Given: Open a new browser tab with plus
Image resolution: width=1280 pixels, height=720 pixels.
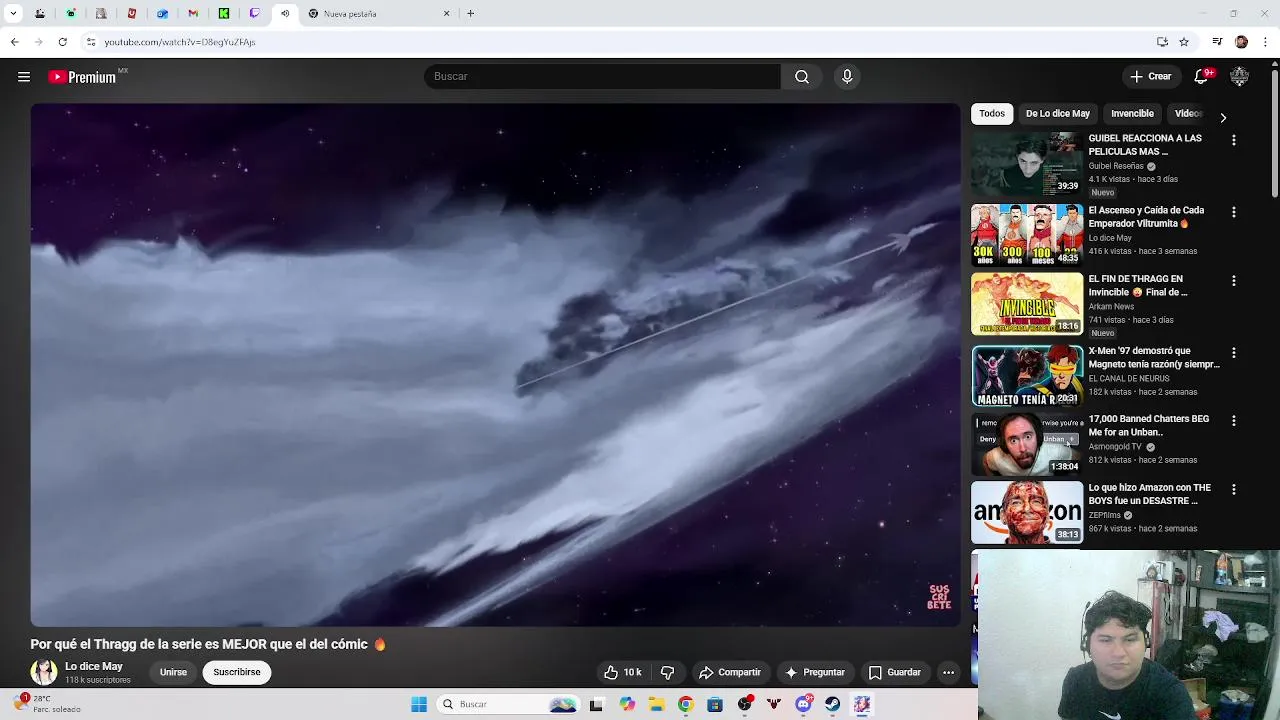Looking at the screenshot, I should 470,14.
